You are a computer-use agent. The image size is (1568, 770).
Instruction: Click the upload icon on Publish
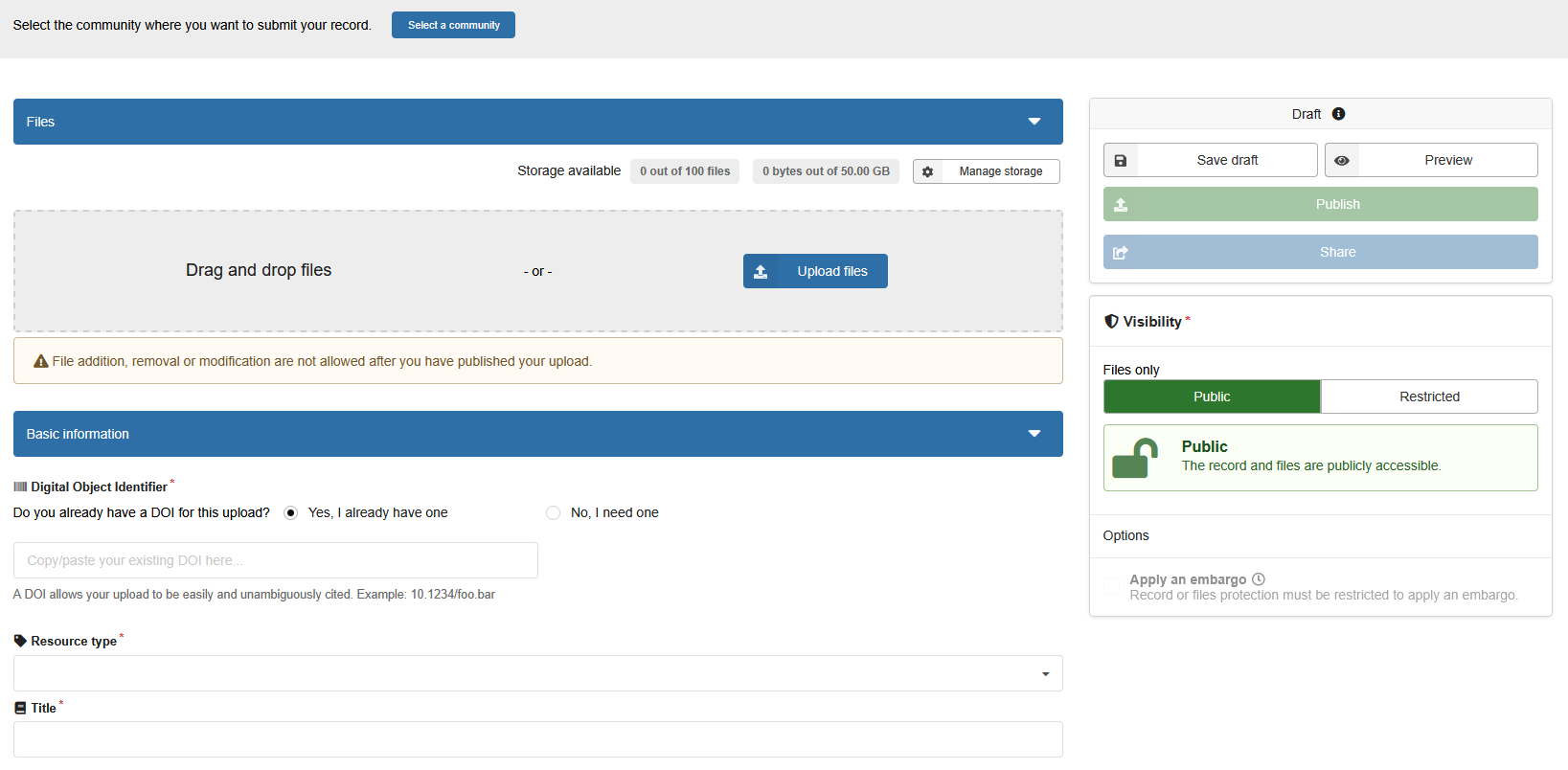pyautogui.click(x=1120, y=205)
